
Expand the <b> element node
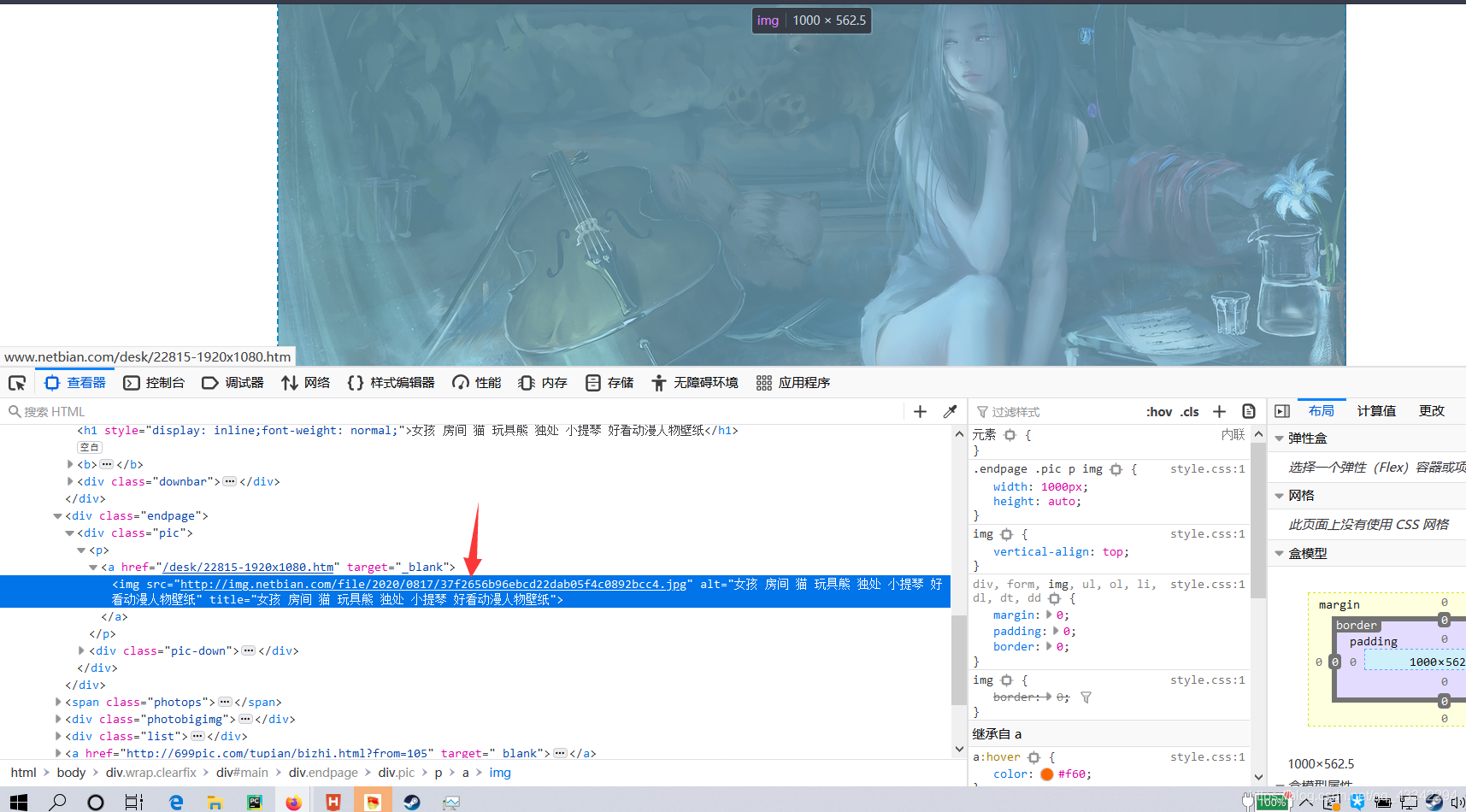coord(70,464)
